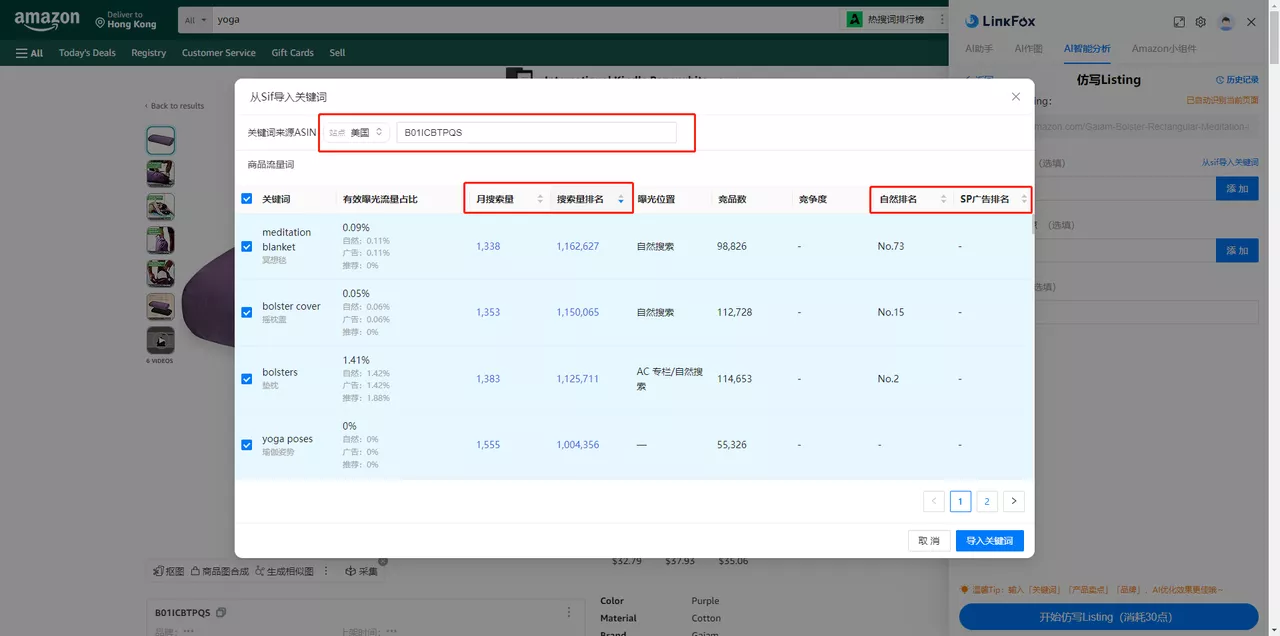
Task: Uncheck the bolster cover keyword row
Action: coord(246,311)
